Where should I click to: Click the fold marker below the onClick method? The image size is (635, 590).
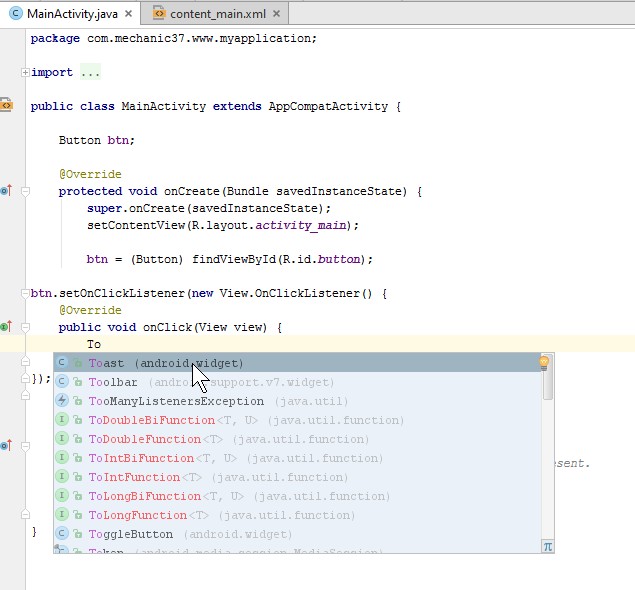click(x=25, y=361)
